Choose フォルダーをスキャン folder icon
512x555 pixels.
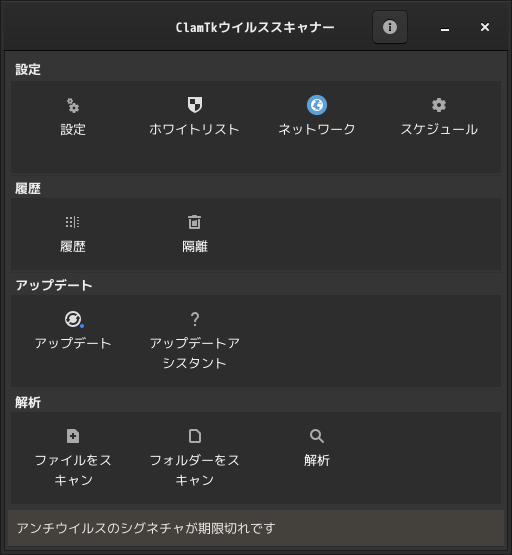pos(195,436)
